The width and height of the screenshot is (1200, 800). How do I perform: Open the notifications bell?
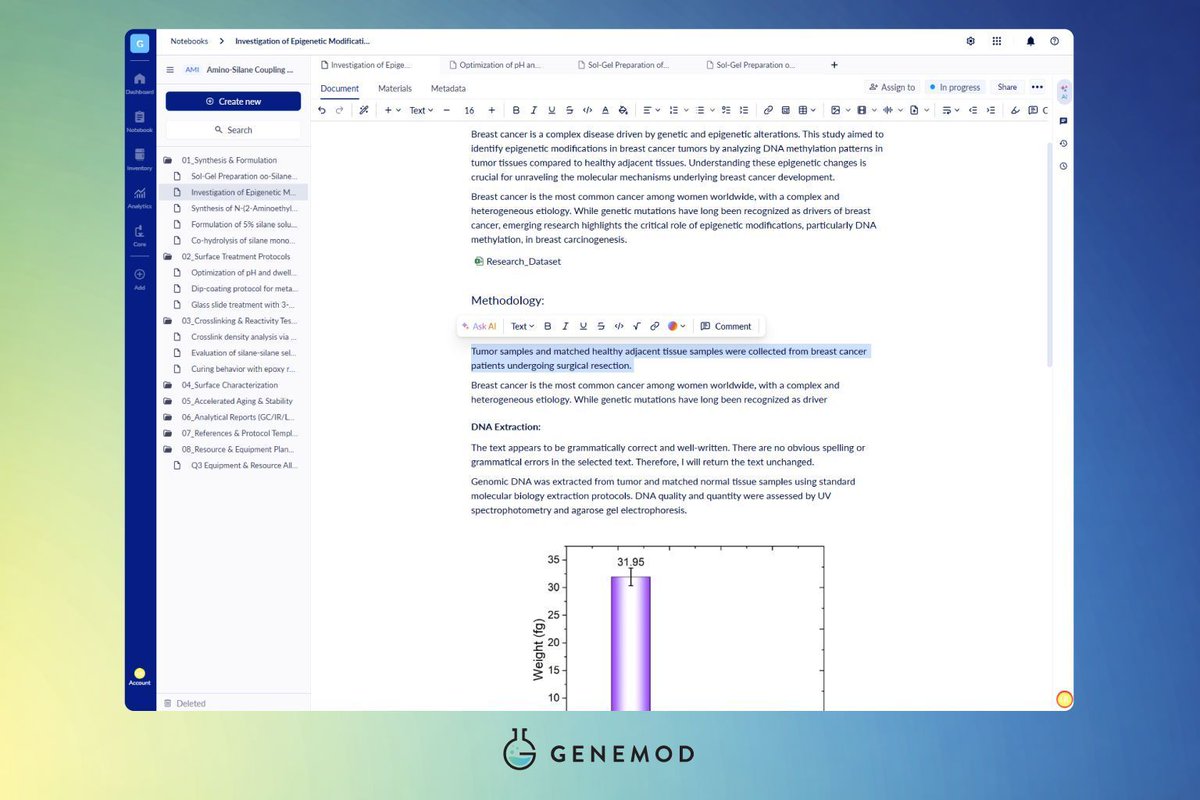click(x=1031, y=41)
